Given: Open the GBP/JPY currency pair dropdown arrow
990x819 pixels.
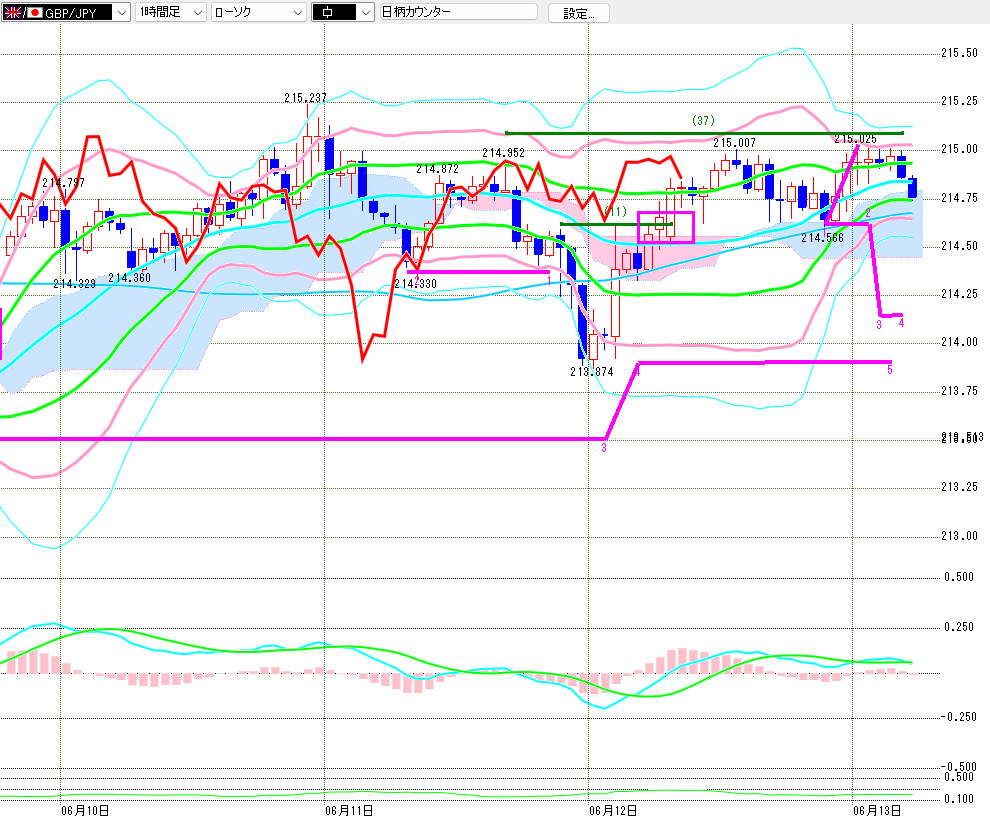Looking at the screenshot, I should click(122, 12).
